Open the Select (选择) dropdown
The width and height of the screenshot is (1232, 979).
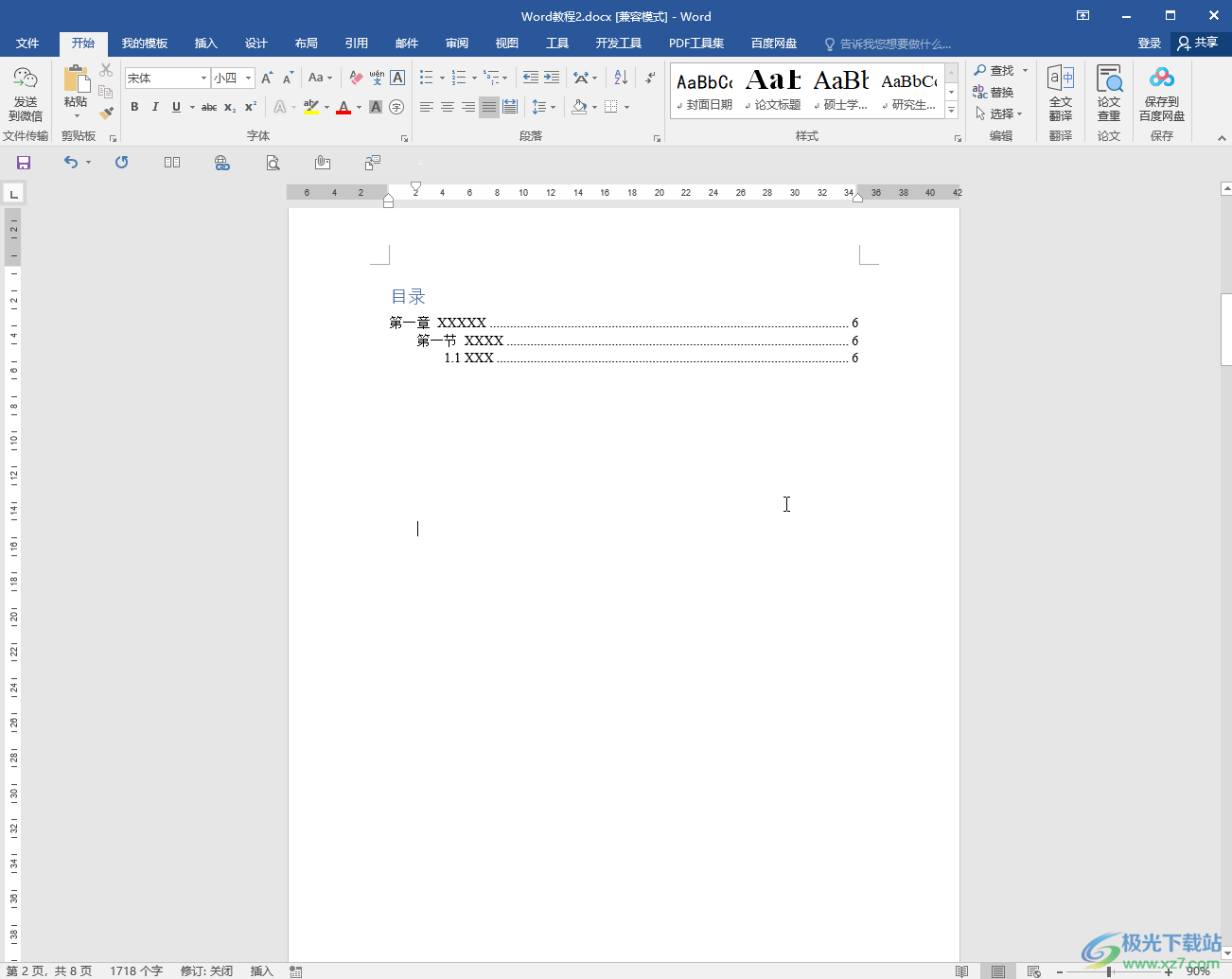coord(999,114)
